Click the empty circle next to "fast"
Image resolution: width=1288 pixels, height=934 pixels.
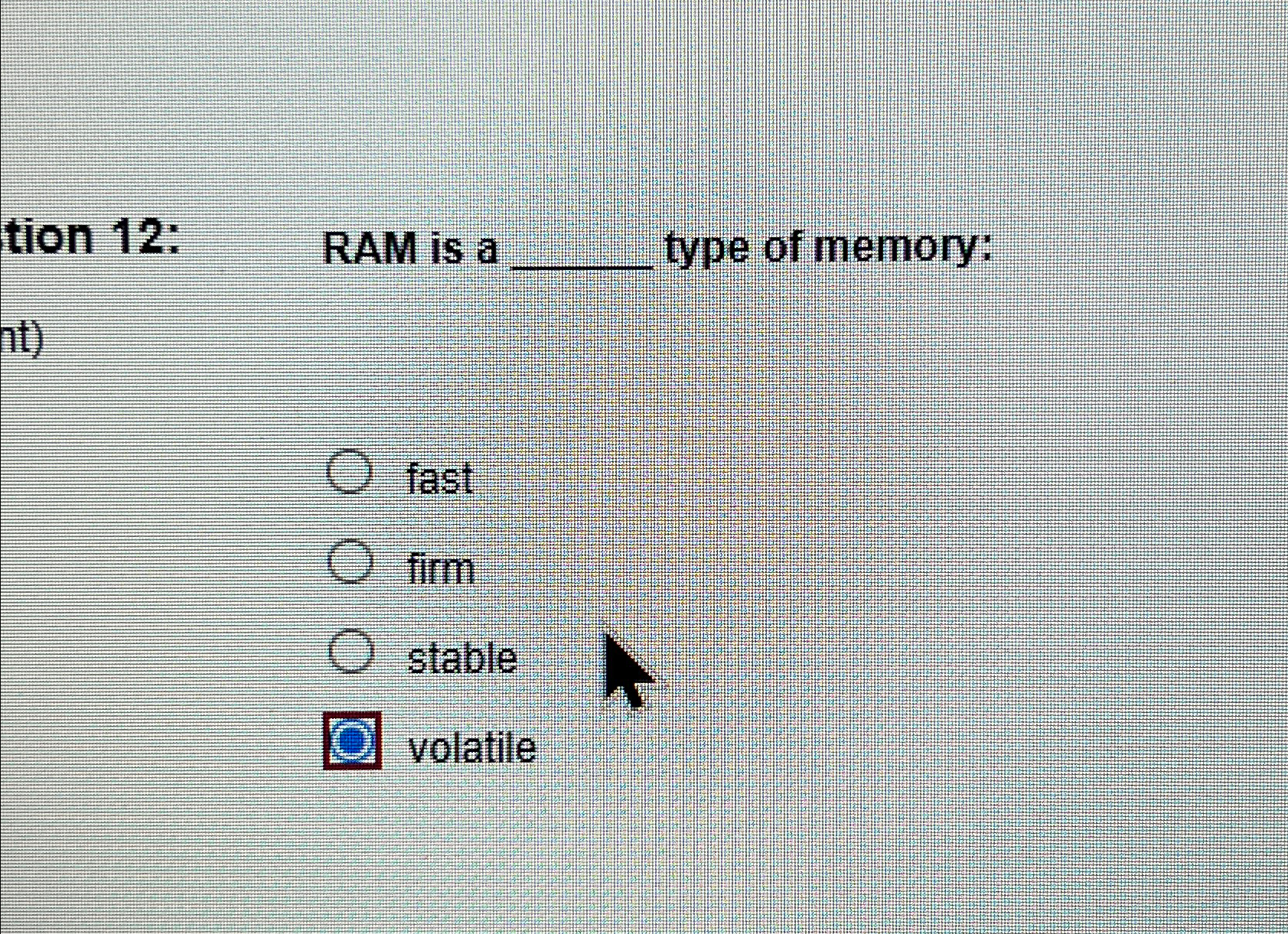[349, 476]
